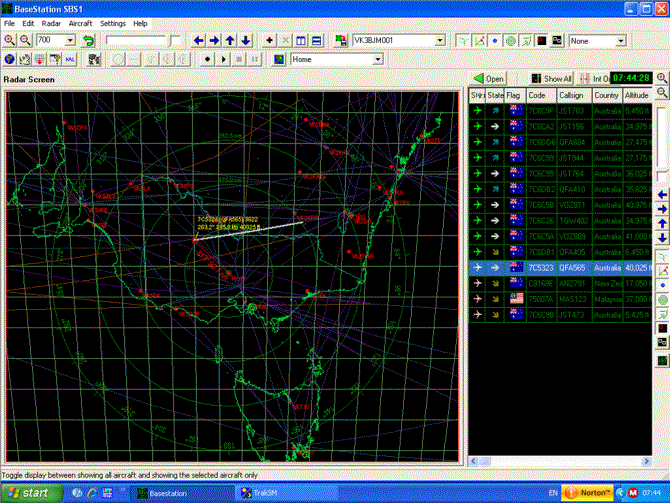Select the VOZ811 aircraft row
The image size is (670, 503).
[560, 205]
